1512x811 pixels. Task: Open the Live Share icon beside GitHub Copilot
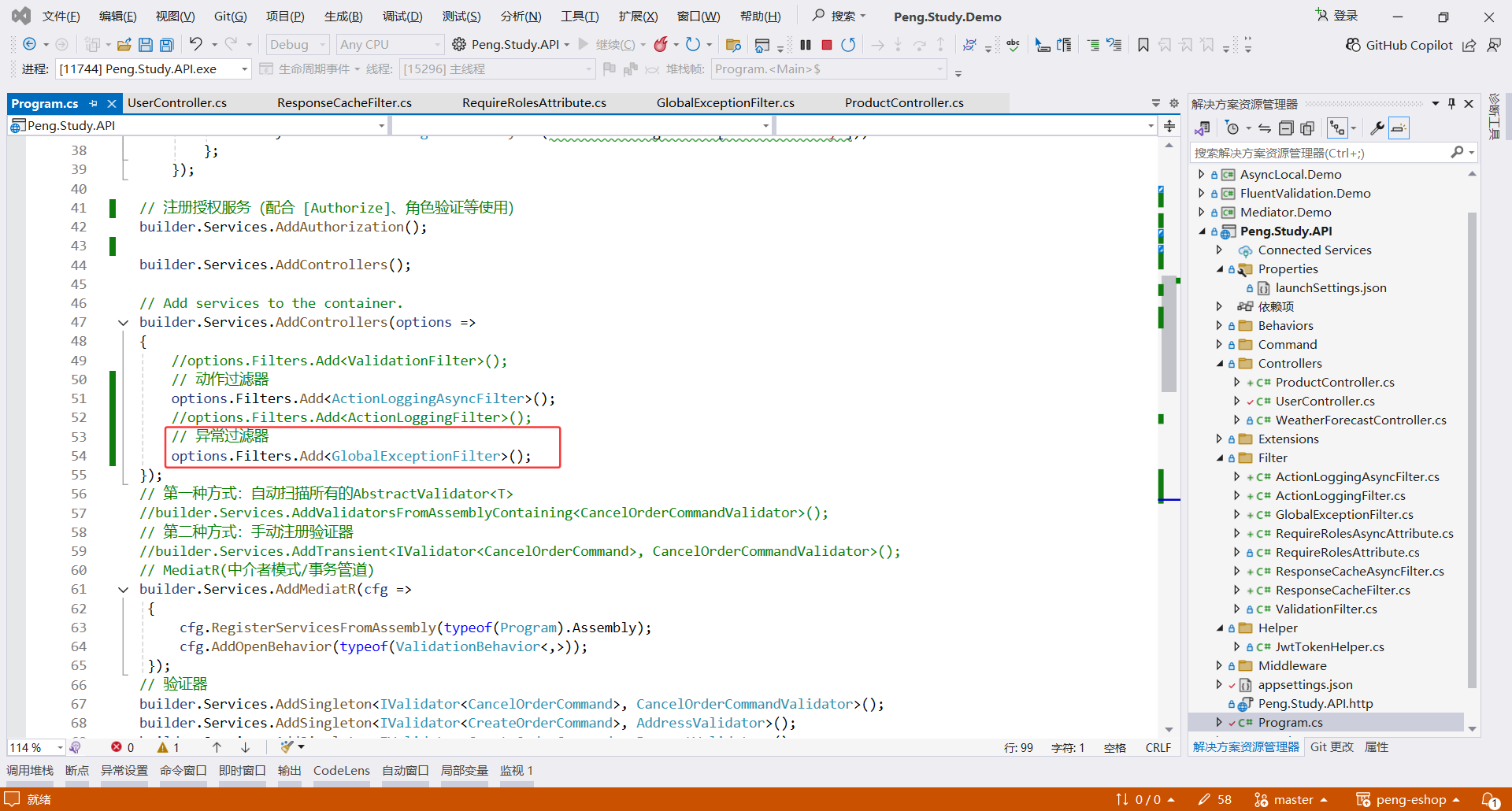tap(1469, 45)
